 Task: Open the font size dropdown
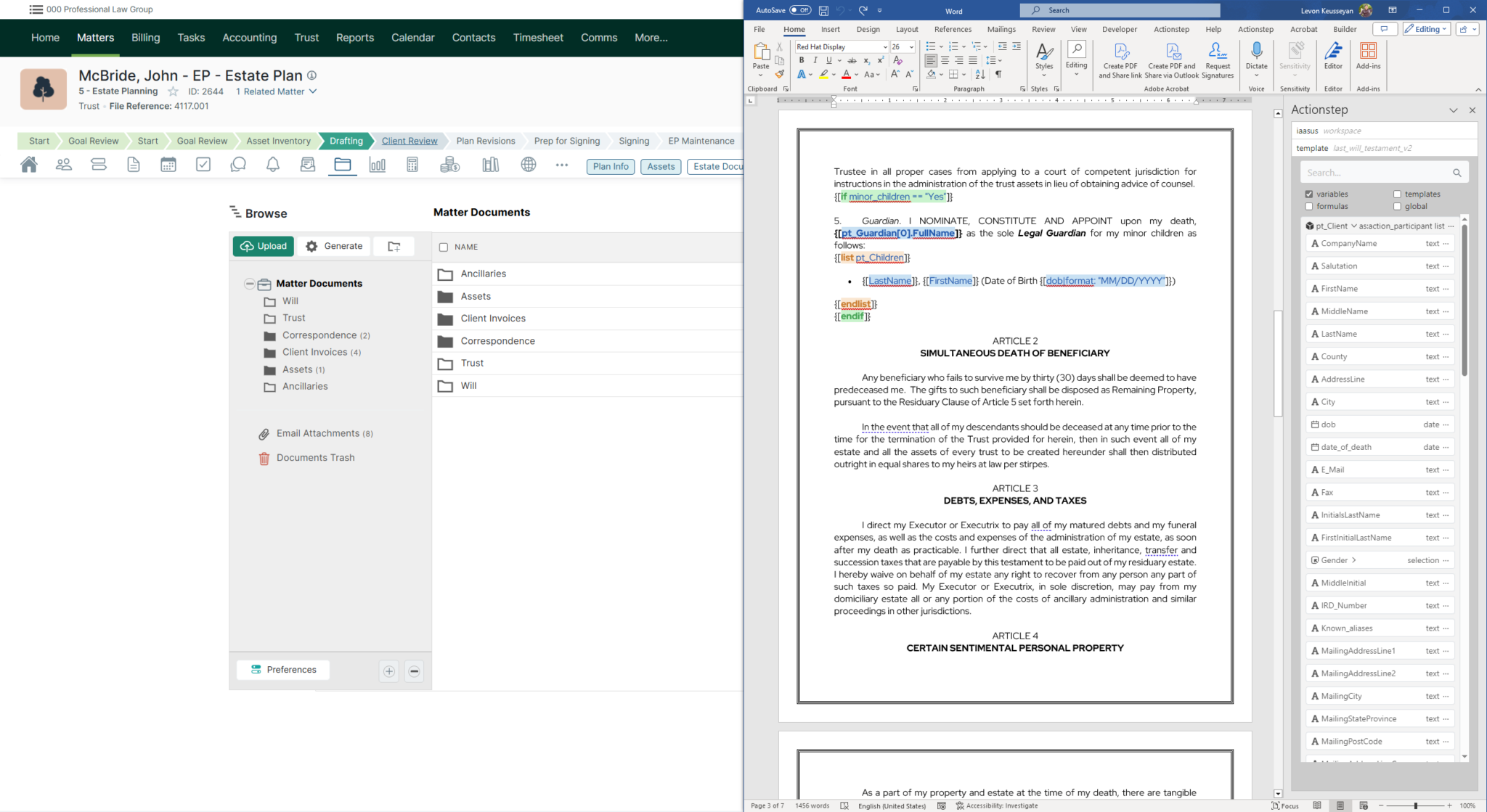pos(911,46)
